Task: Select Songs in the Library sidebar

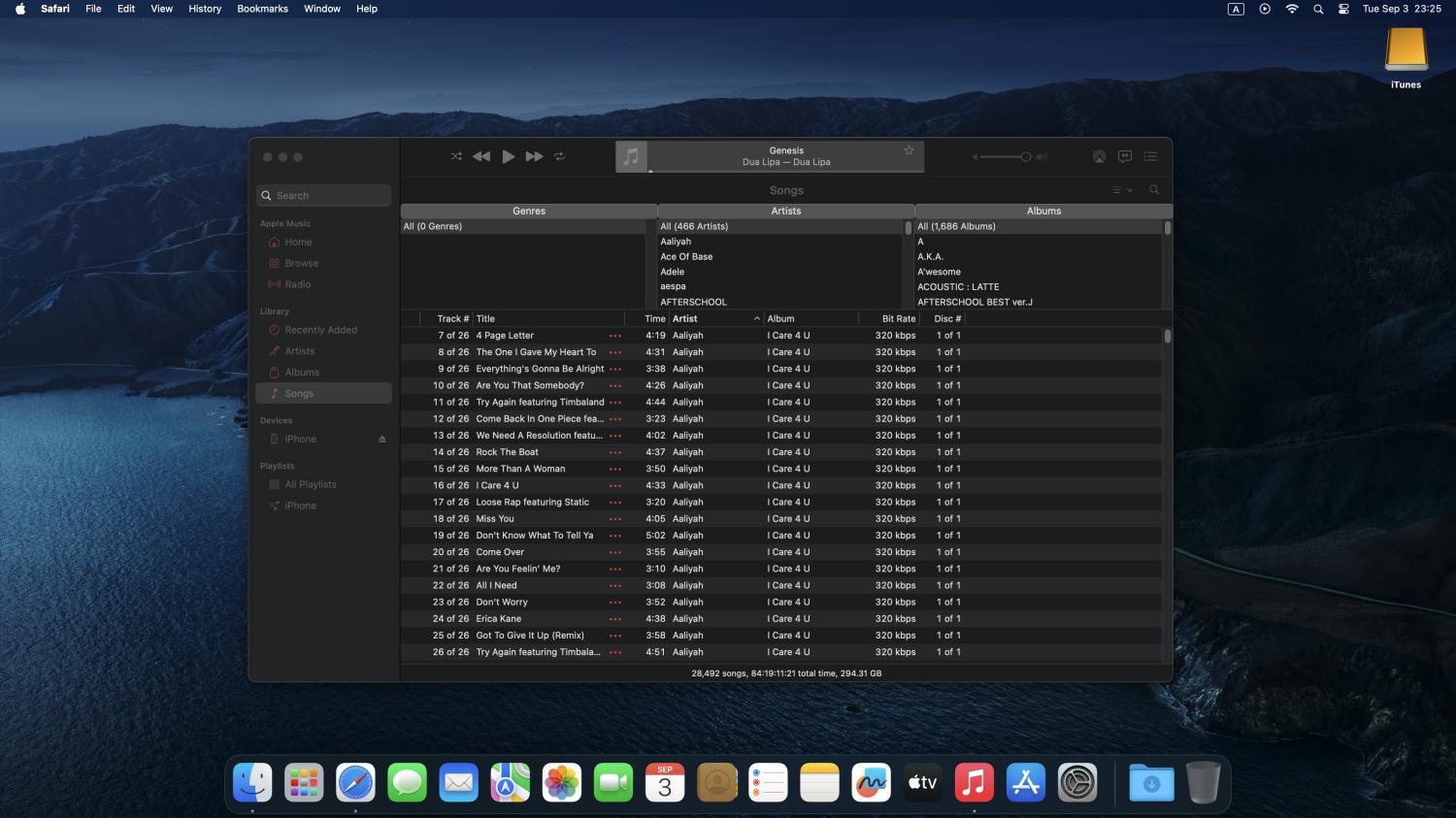Action: coord(324,393)
